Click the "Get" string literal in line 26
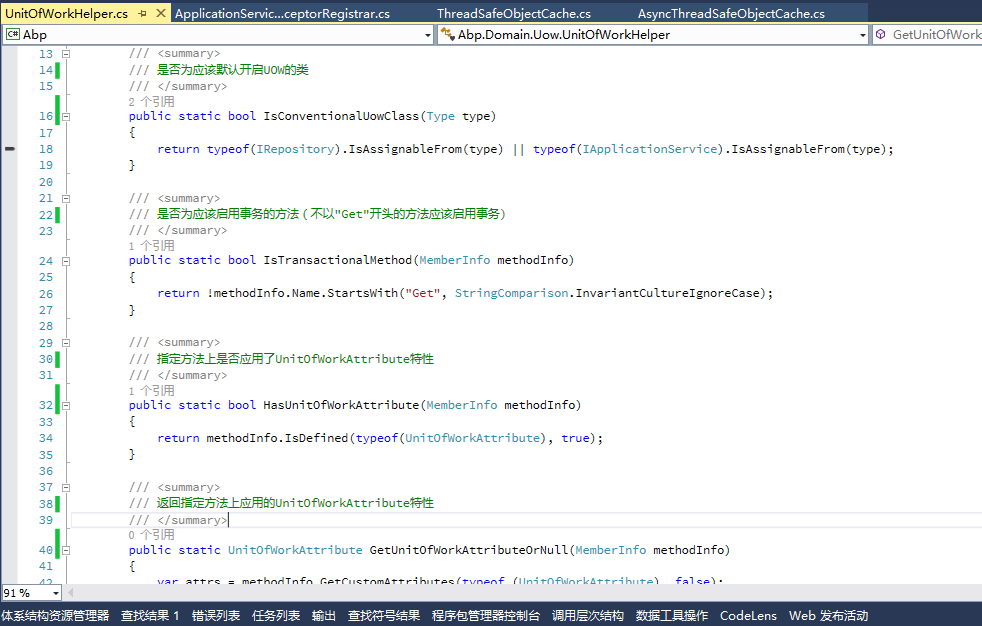Screen dimensions: 982x626 (423, 294)
